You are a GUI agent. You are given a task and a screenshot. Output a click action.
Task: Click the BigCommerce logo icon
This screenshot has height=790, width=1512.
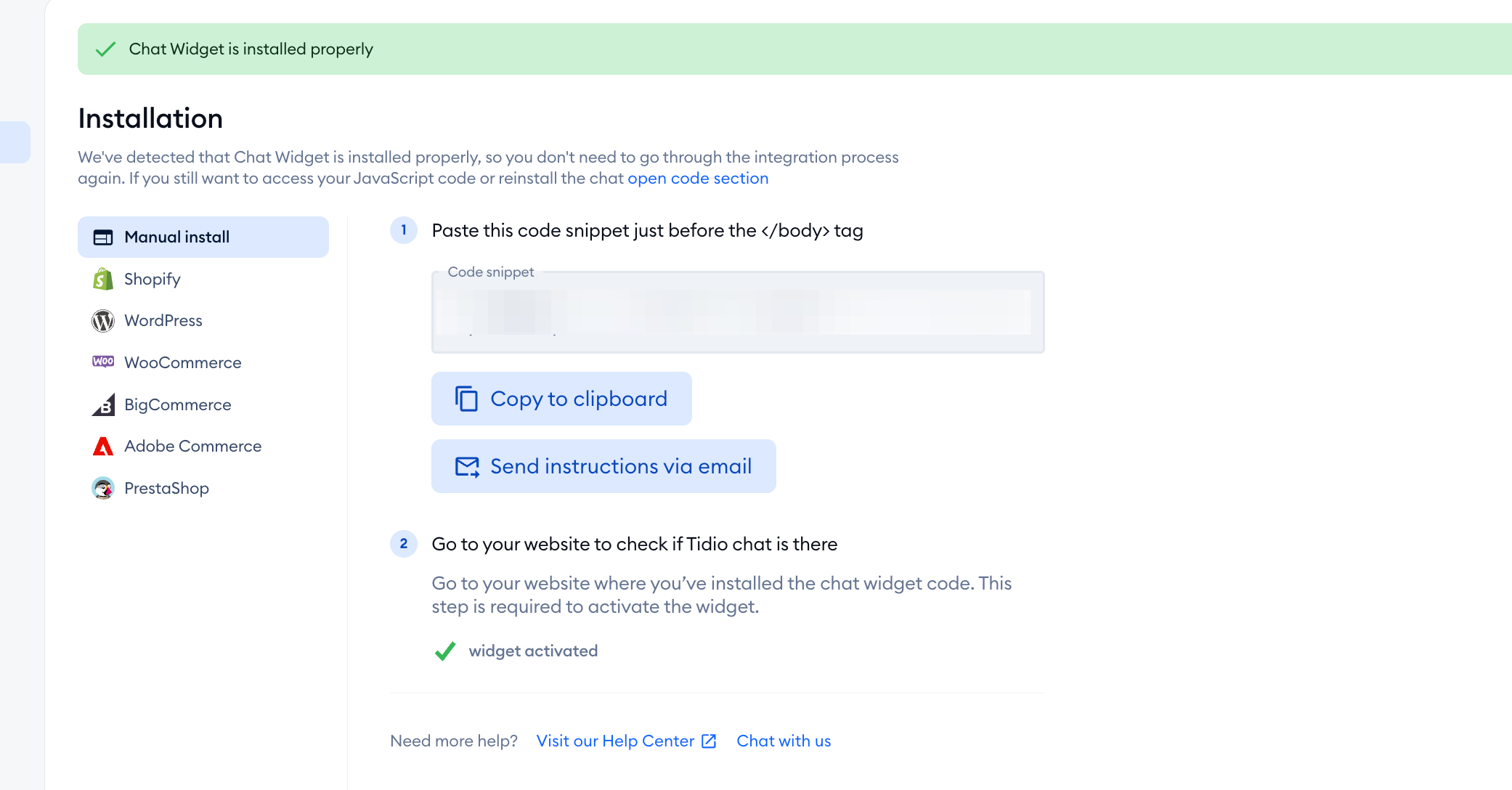coord(103,404)
